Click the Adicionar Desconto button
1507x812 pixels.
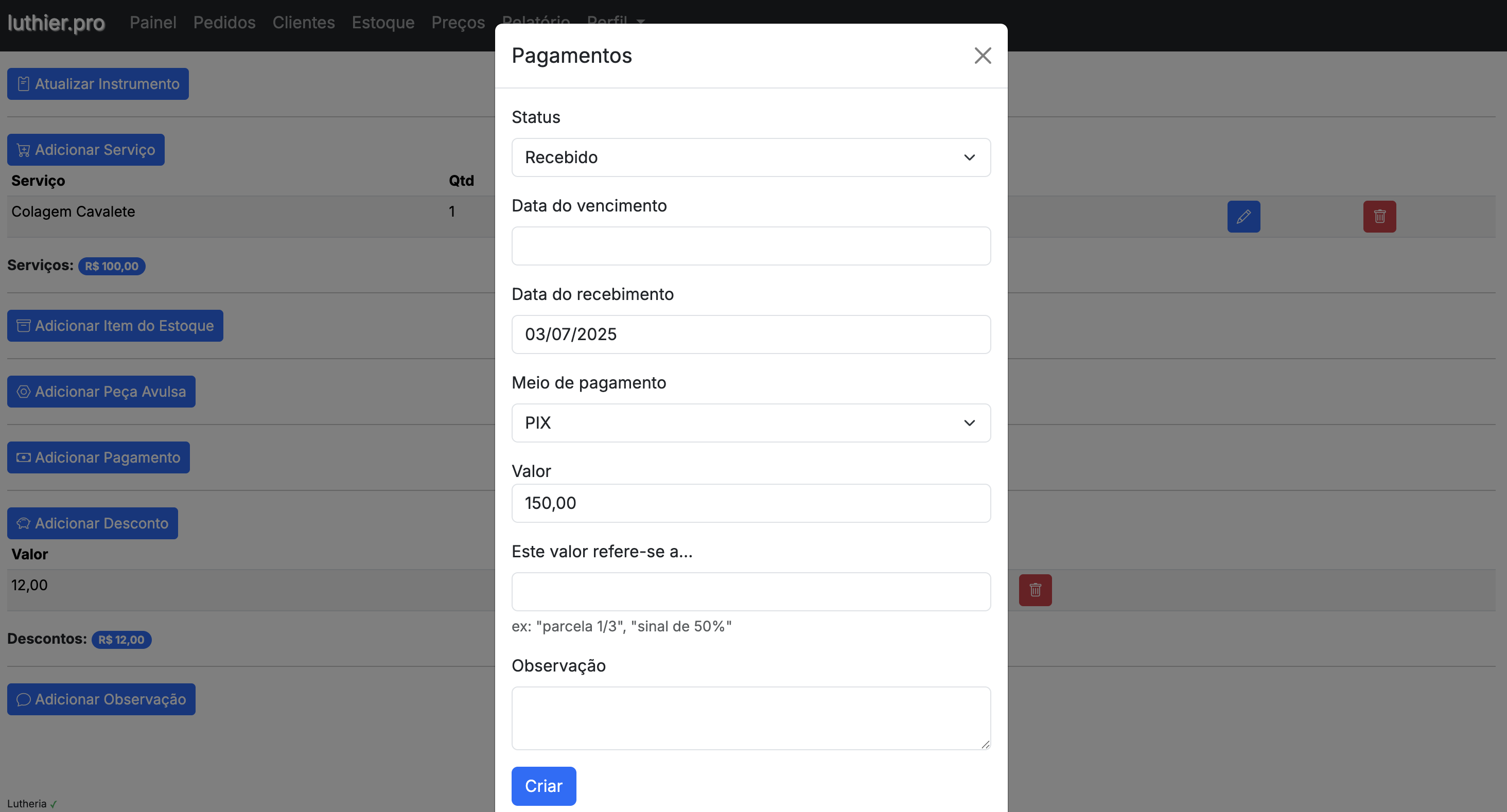tap(93, 523)
